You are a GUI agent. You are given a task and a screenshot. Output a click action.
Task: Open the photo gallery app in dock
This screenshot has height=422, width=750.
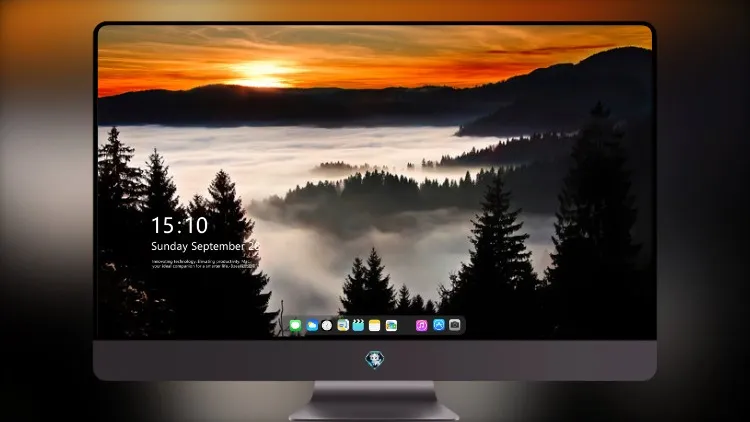click(x=391, y=325)
